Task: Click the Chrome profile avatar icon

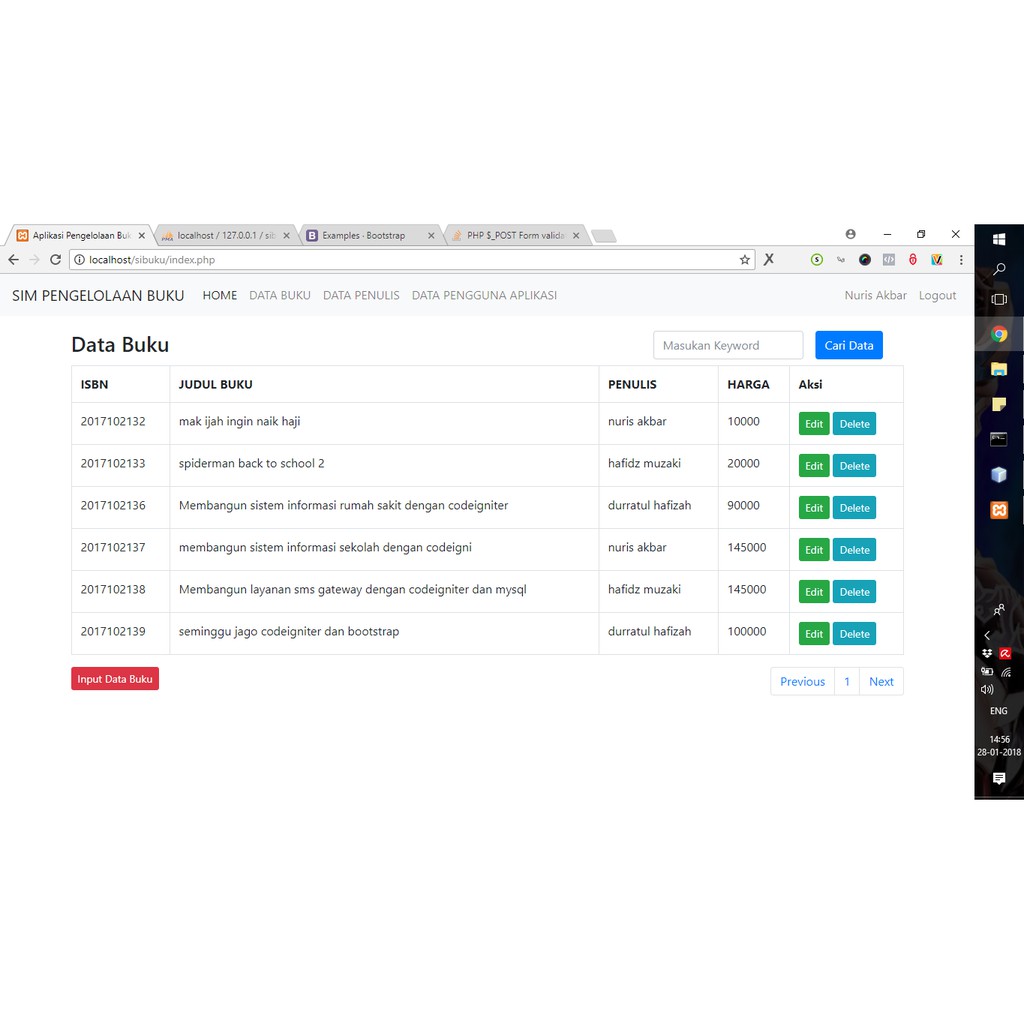Action: (850, 234)
